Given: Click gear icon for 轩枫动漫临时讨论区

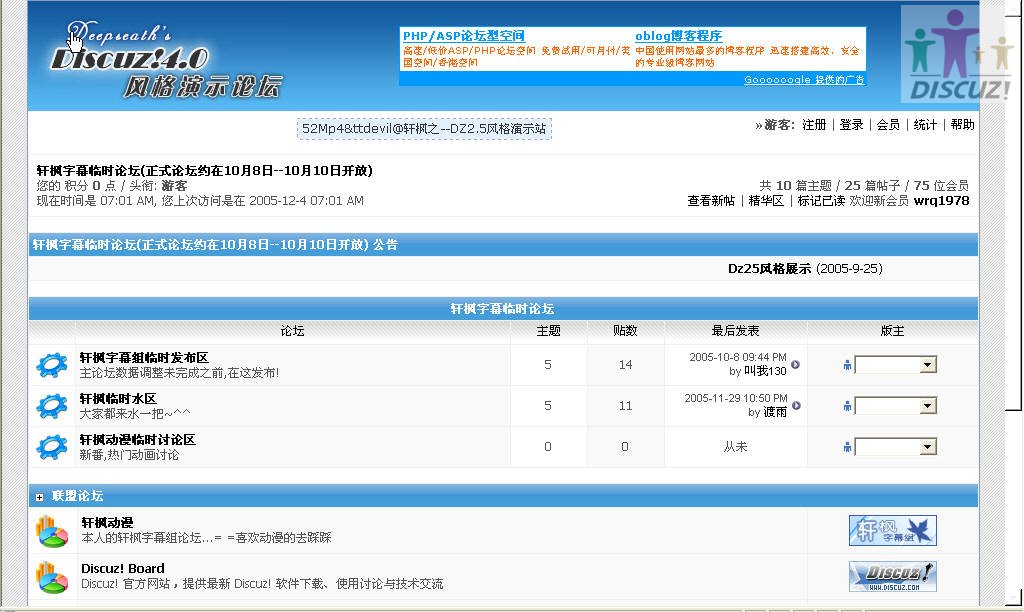Looking at the screenshot, I should click(x=52, y=447).
